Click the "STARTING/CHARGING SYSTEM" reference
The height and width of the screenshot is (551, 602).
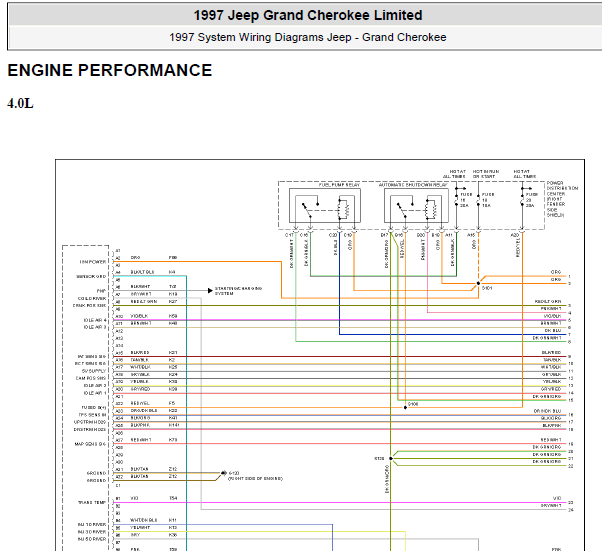click(x=238, y=291)
